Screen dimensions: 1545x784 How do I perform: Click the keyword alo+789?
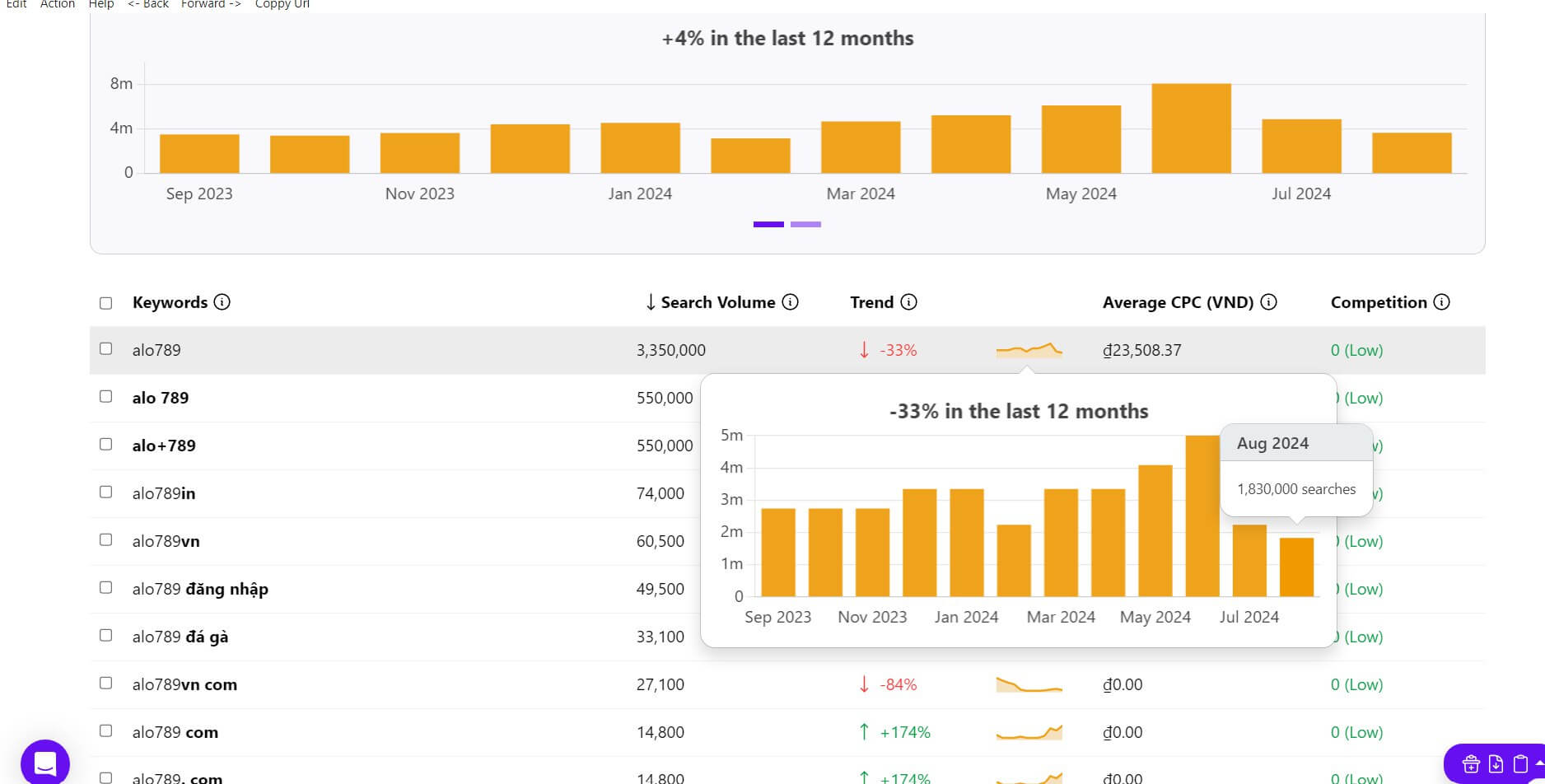[164, 446]
